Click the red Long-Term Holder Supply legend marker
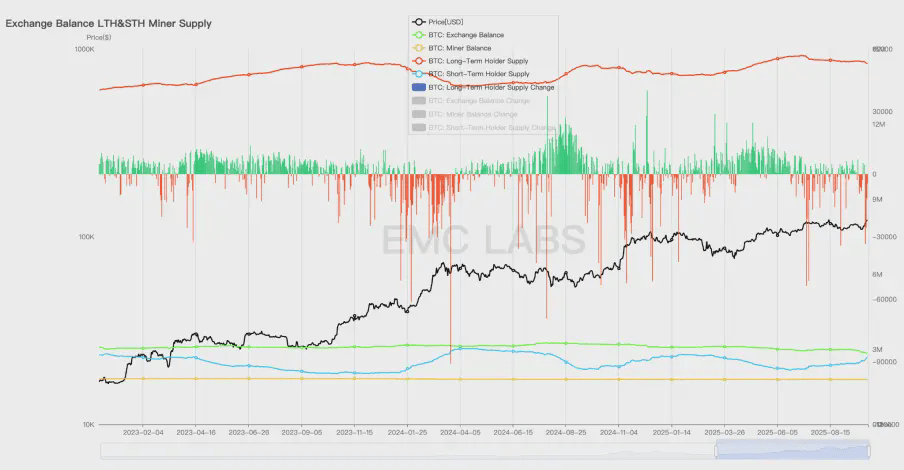The width and height of the screenshot is (904, 470). [x=419, y=61]
